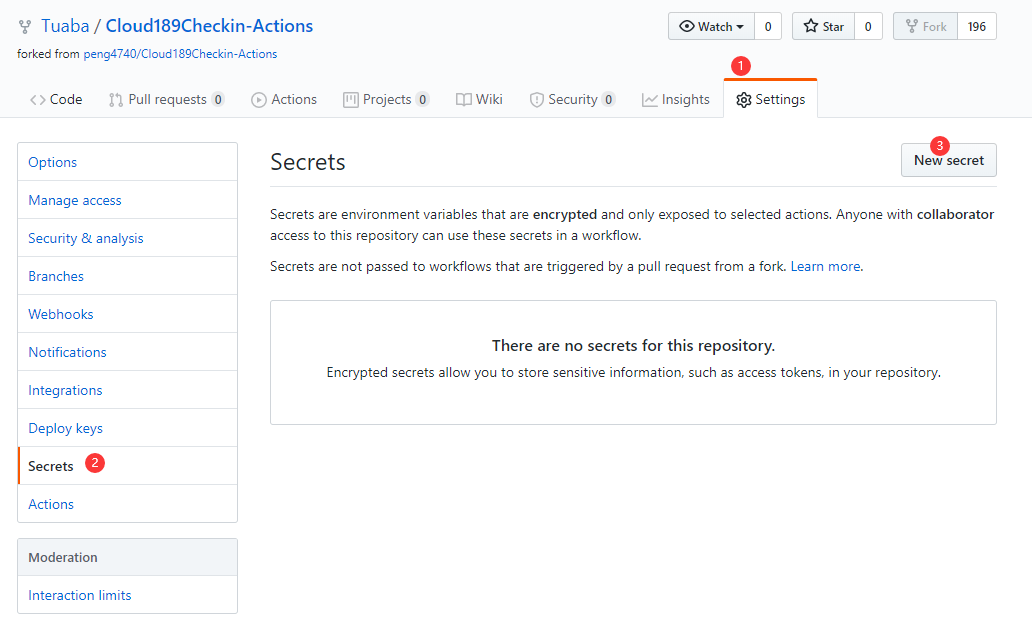
Task: Click the Code tab icon
Action: [38, 100]
